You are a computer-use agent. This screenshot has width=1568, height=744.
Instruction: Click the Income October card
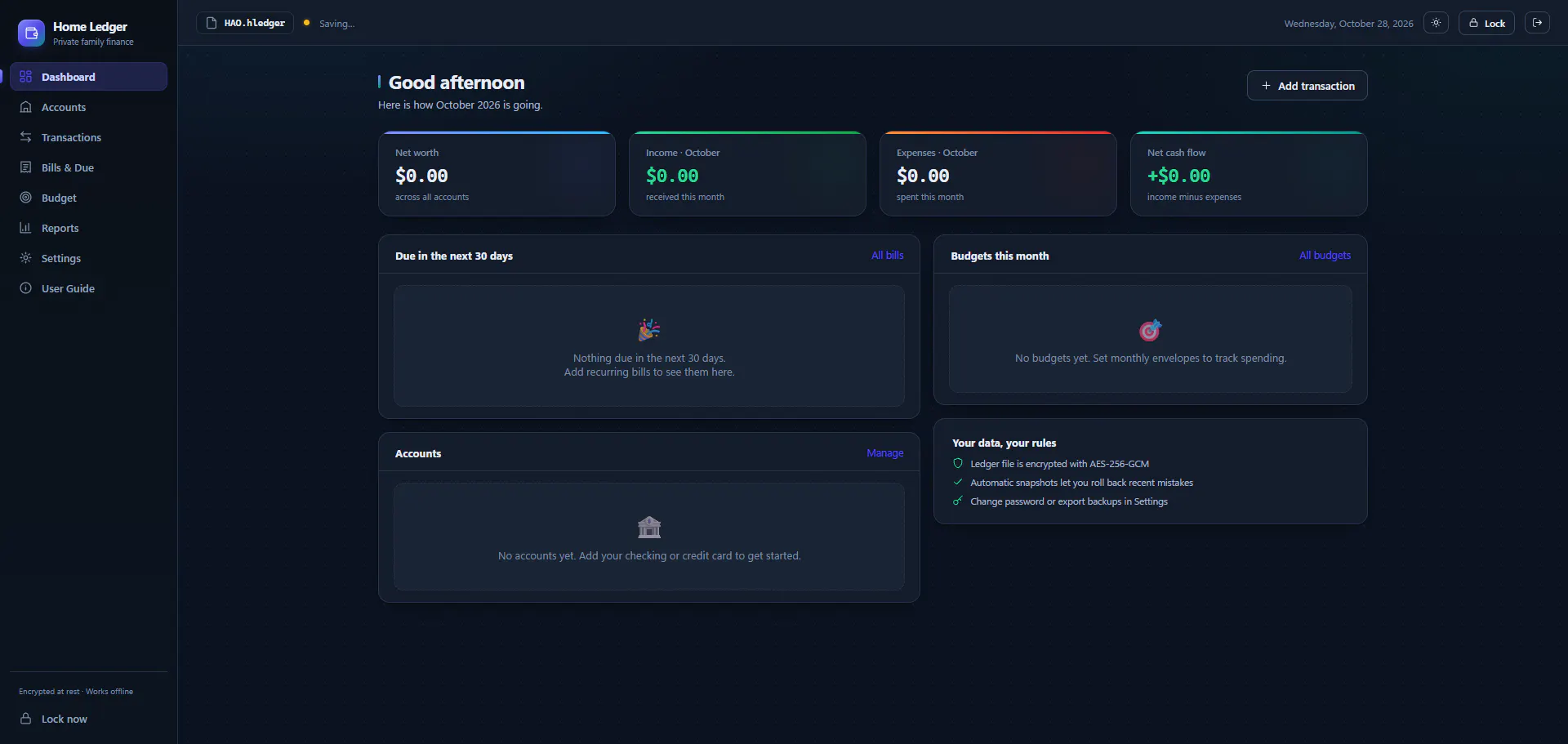pos(747,174)
